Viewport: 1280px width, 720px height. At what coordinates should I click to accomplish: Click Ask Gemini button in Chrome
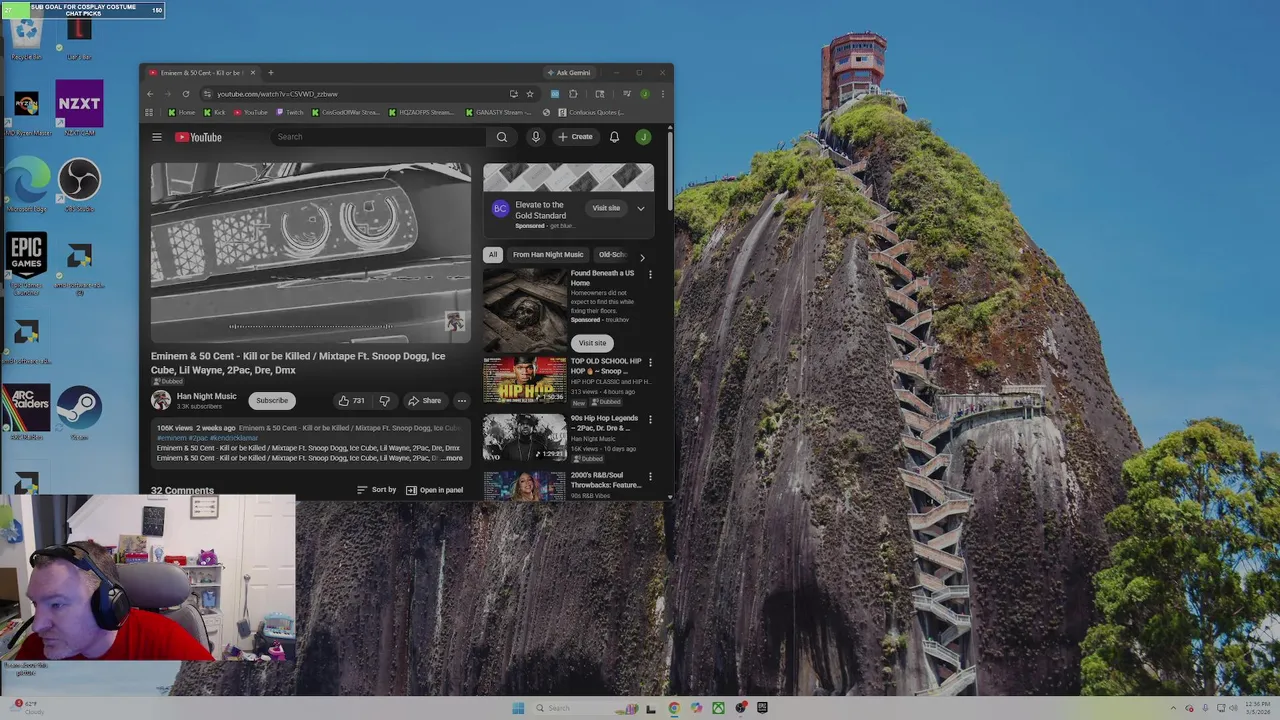pos(569,73)
